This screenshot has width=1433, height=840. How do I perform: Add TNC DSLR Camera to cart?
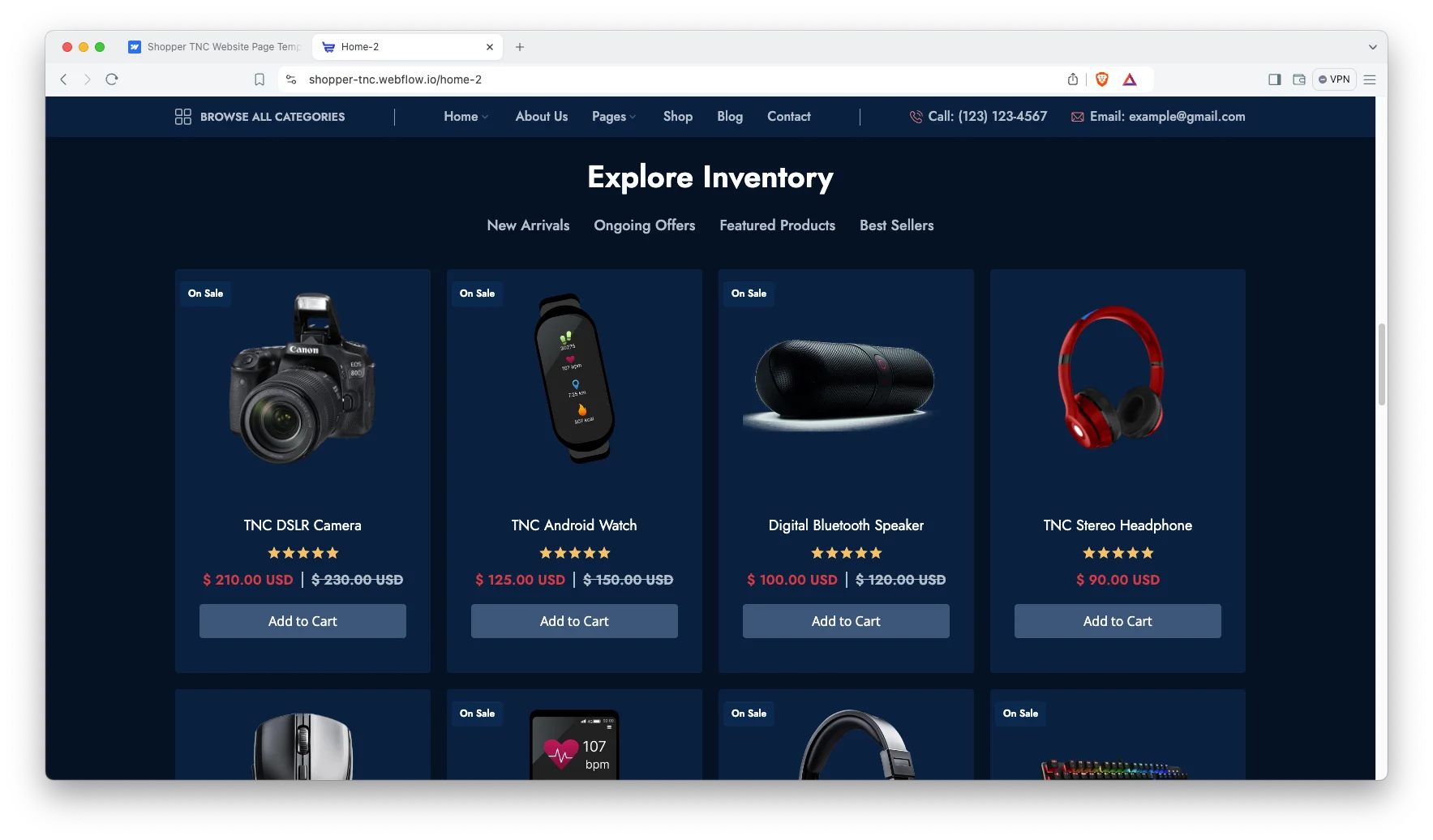coord(302,621)
